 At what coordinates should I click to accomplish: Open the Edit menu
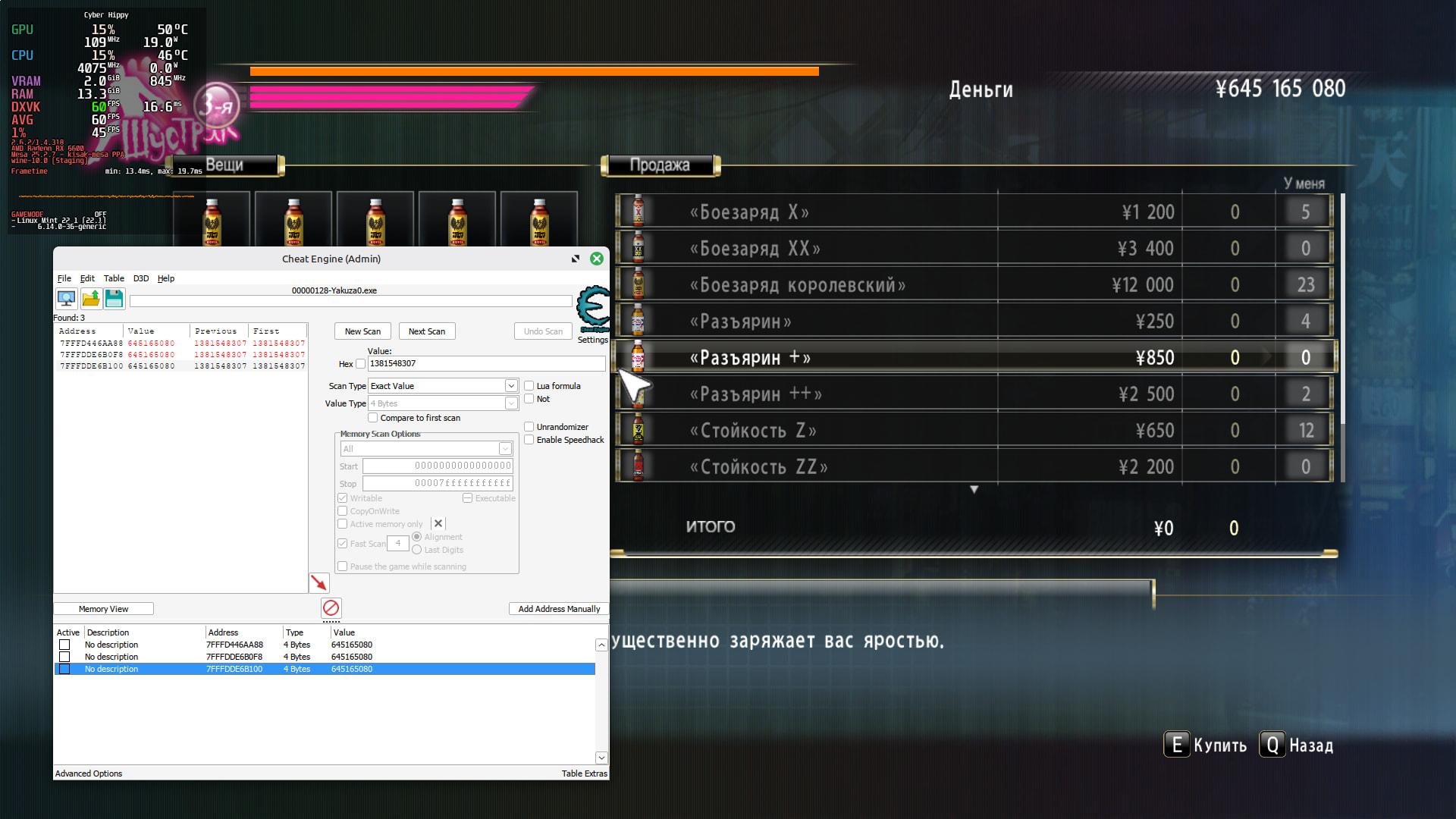[87, 278]
